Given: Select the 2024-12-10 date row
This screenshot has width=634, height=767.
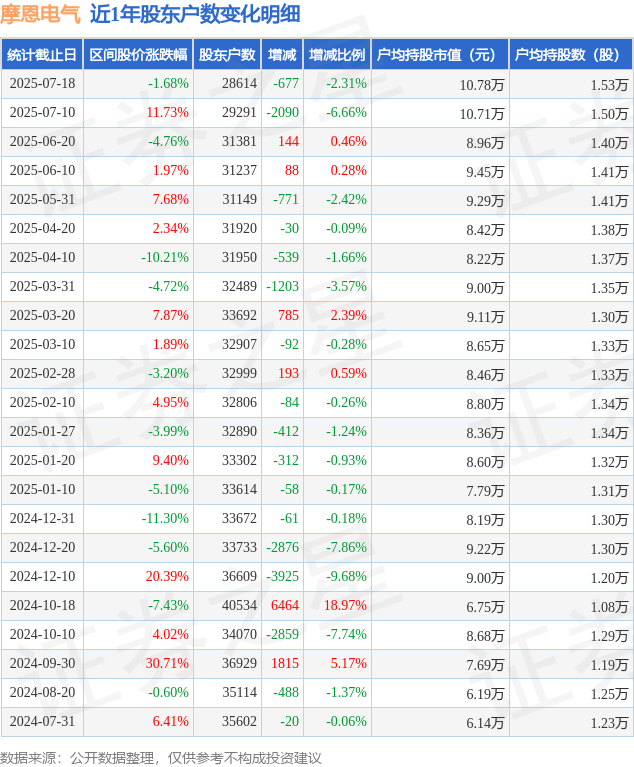Looking at the screenshot, I should click(x=317, y=577).
